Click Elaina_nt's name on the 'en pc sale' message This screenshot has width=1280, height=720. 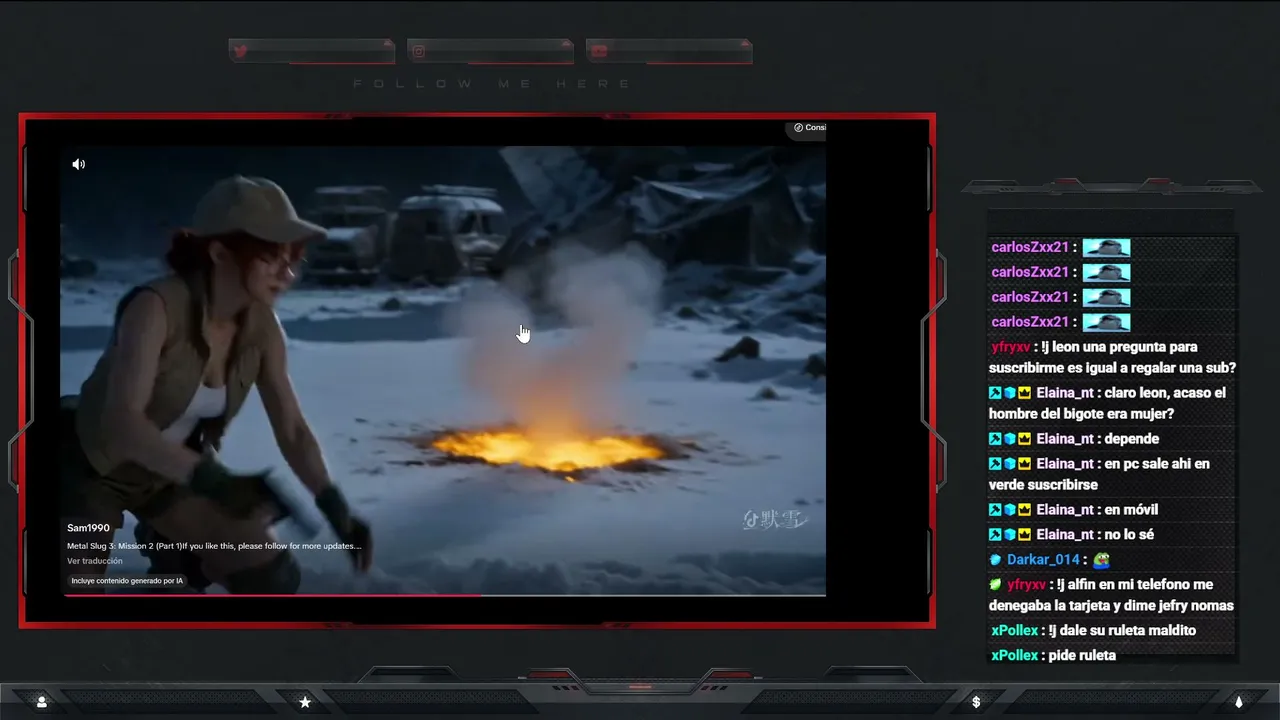[1064, 464]
